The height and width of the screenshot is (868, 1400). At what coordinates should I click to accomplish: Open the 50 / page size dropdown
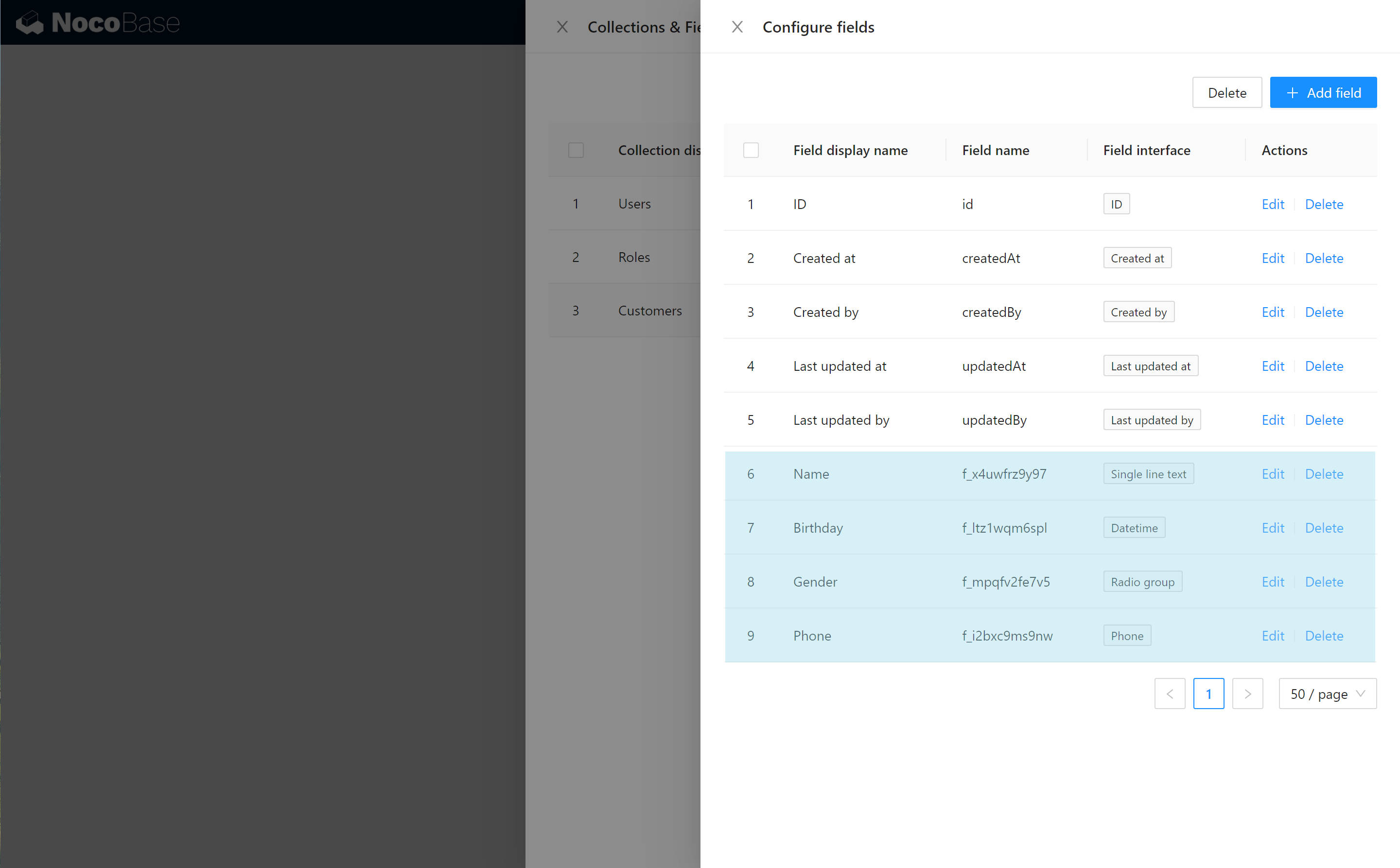[x=1327, y=694]
